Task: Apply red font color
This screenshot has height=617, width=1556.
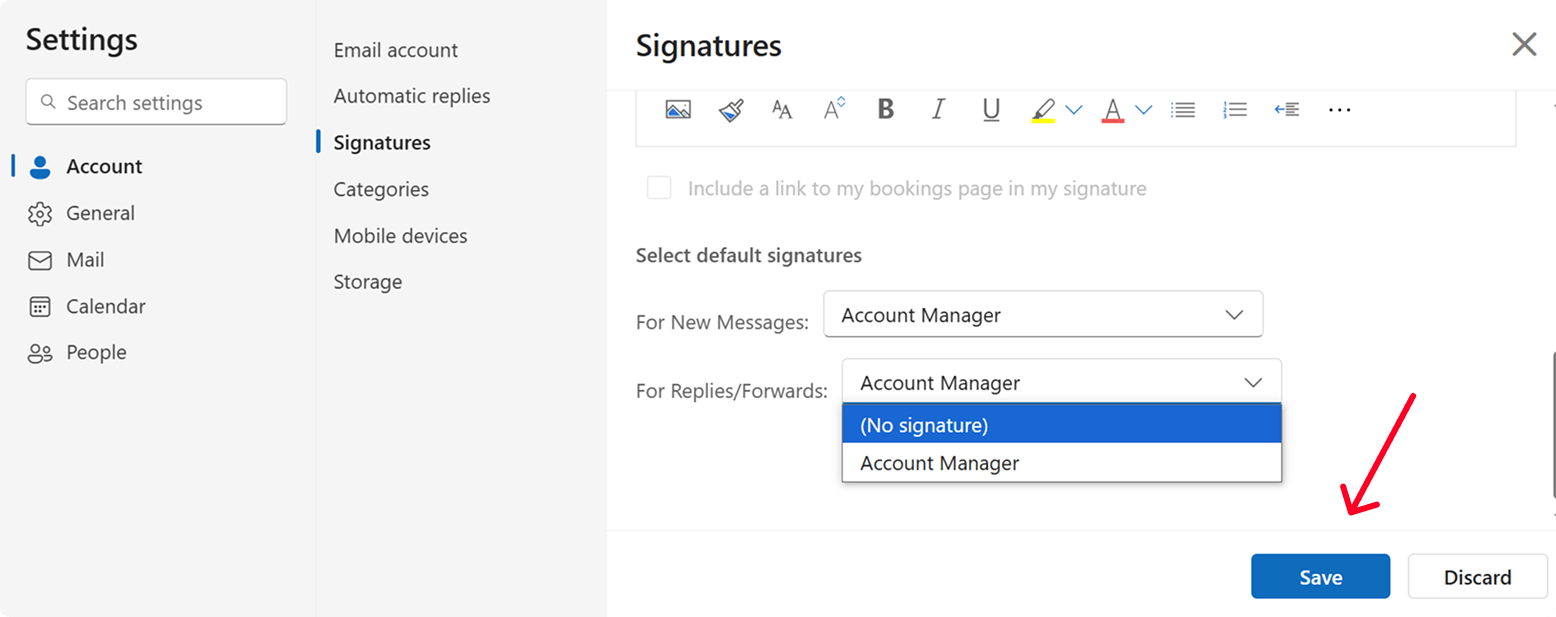Action: pos(1112,110)
